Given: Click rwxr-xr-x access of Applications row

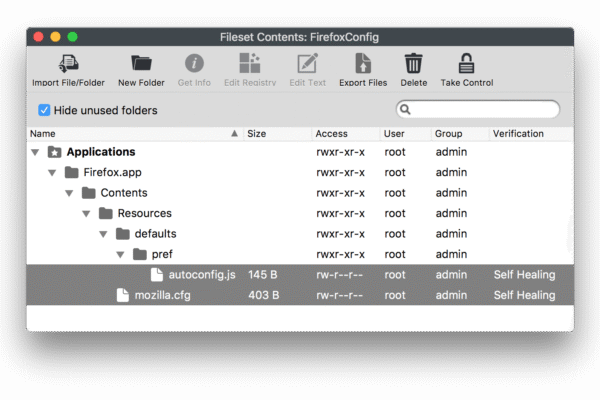Looking at the screenshot, I should (340, 152).
